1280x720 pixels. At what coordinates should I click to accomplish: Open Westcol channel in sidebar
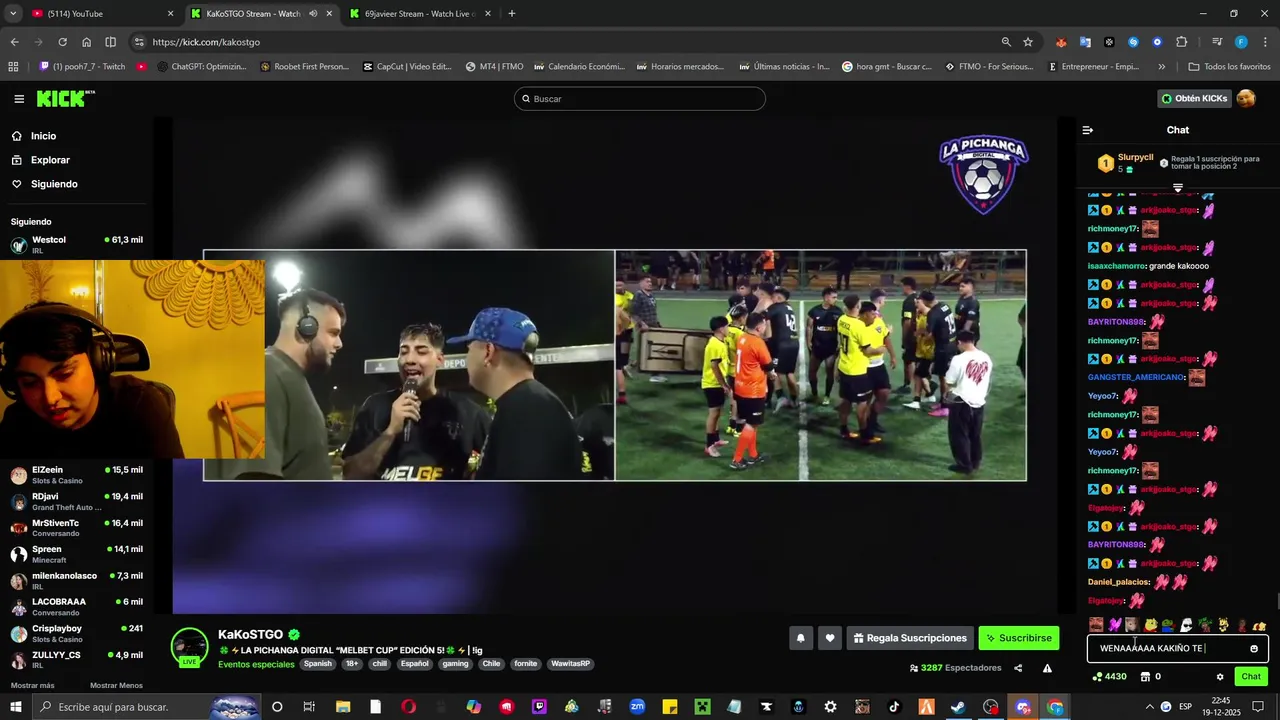[x=76, y=245]
